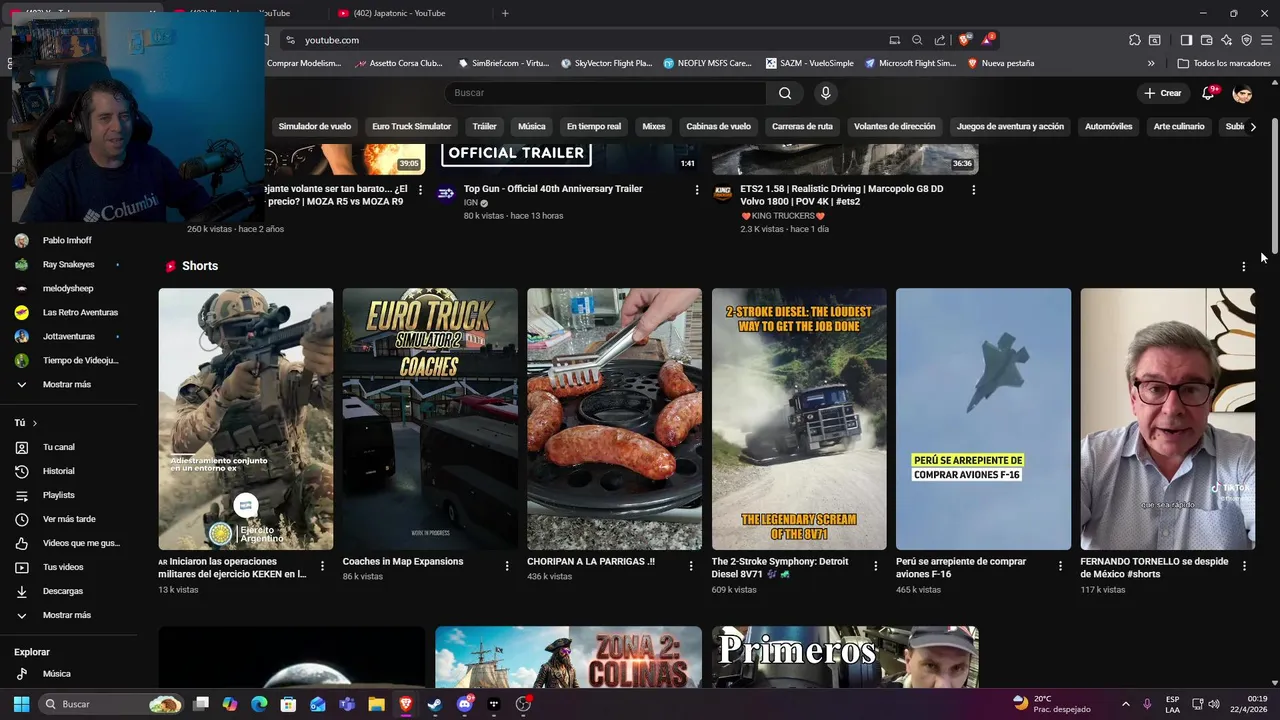Open Todos los marcadores folder

click(x=1224, y=63)
